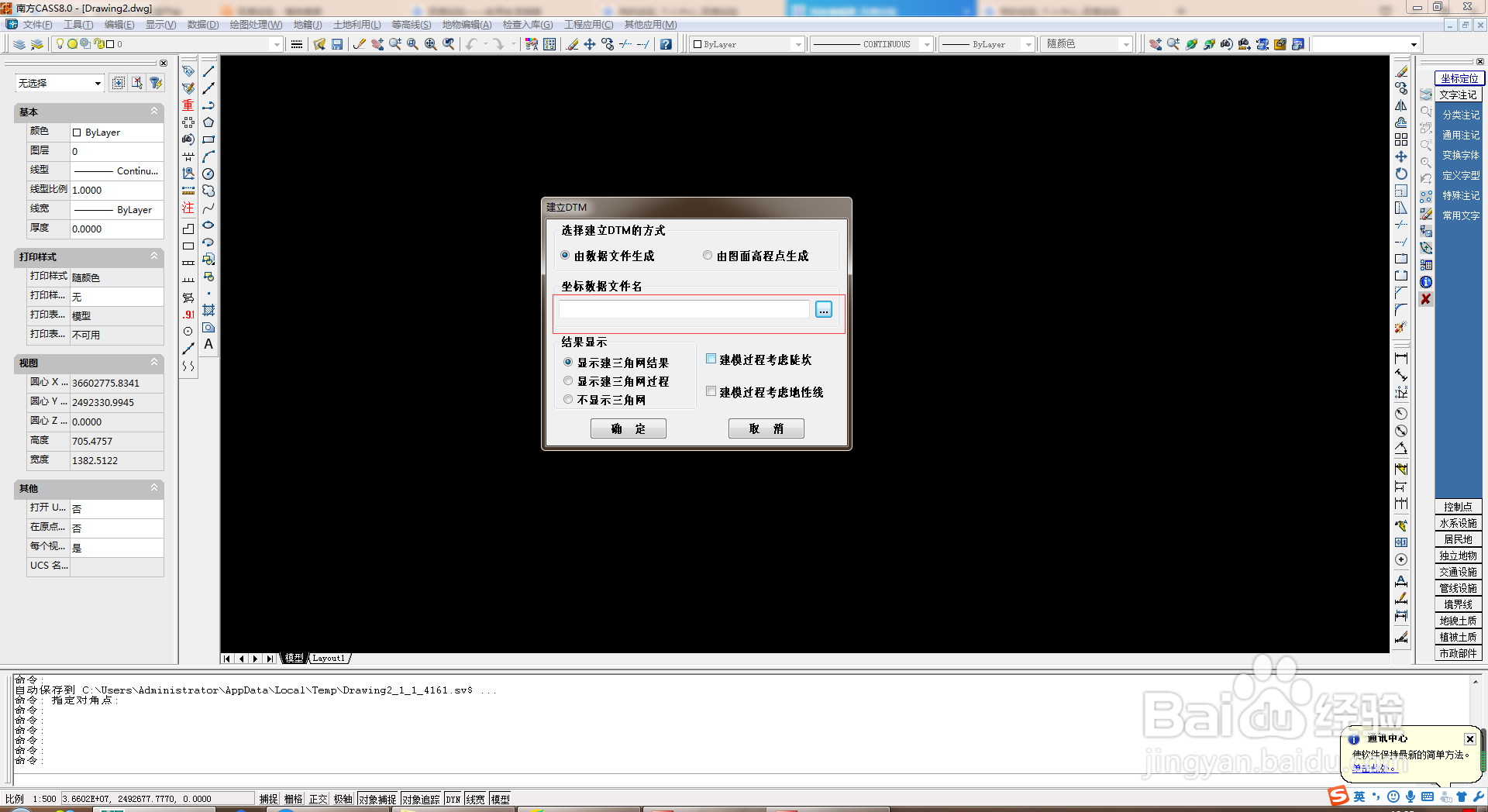Click the 居民地 category button
The image size is (1488, 812).
pos(1459,539)
